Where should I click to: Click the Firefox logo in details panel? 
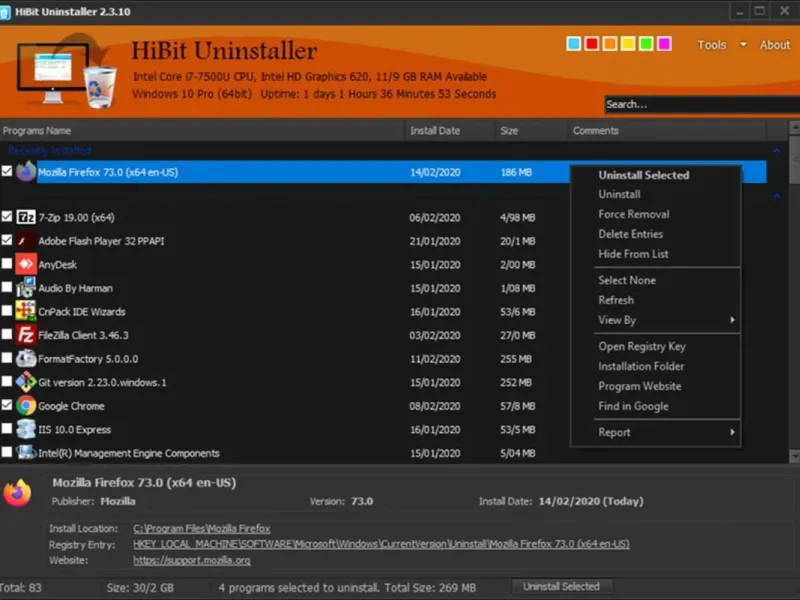(x=17, y=493)
